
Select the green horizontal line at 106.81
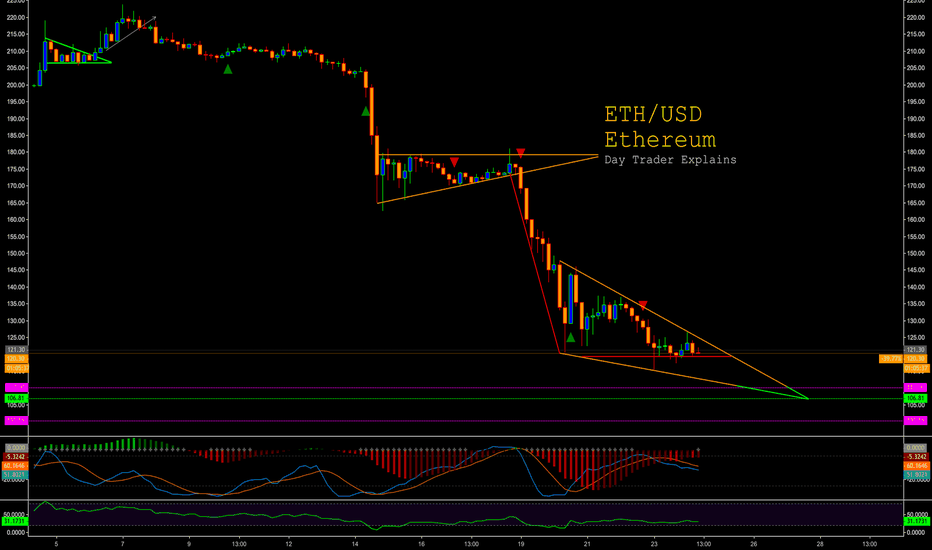(x=465, y=399)
